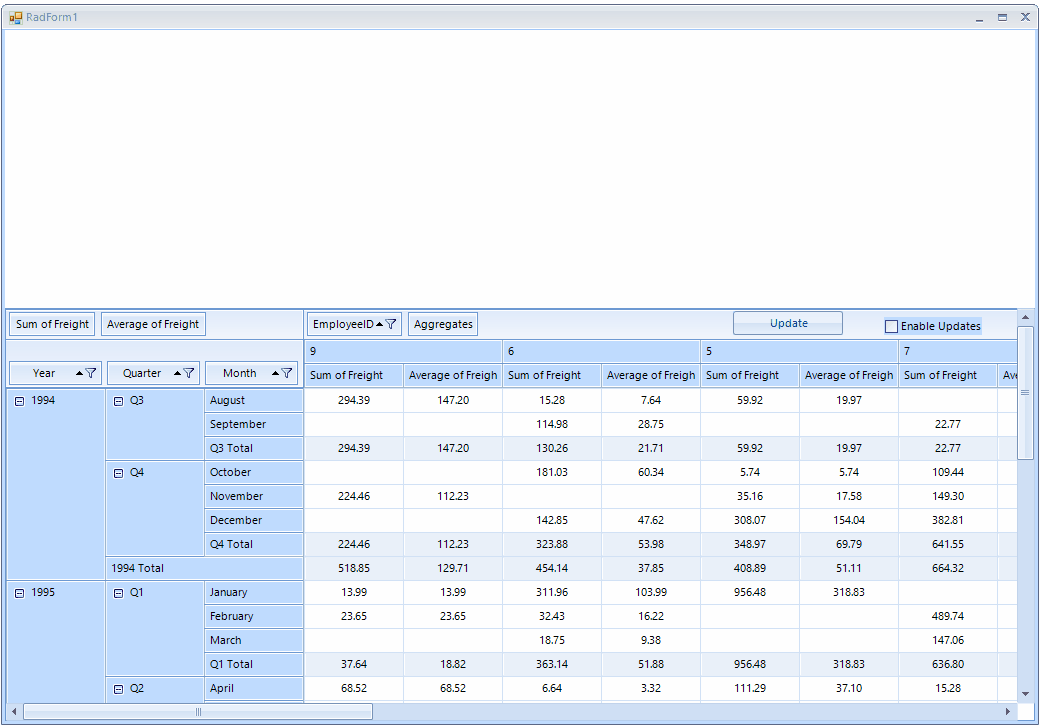Open the filter funnel on Year field
Screen dimensions: 1040x728
91,373
